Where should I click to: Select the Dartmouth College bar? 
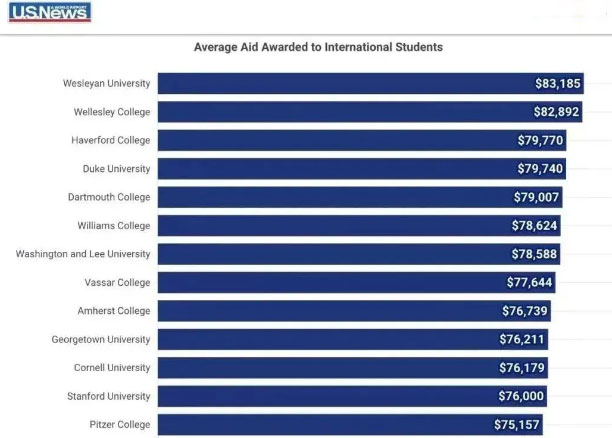pyautogui.click(x=340, y=197)
